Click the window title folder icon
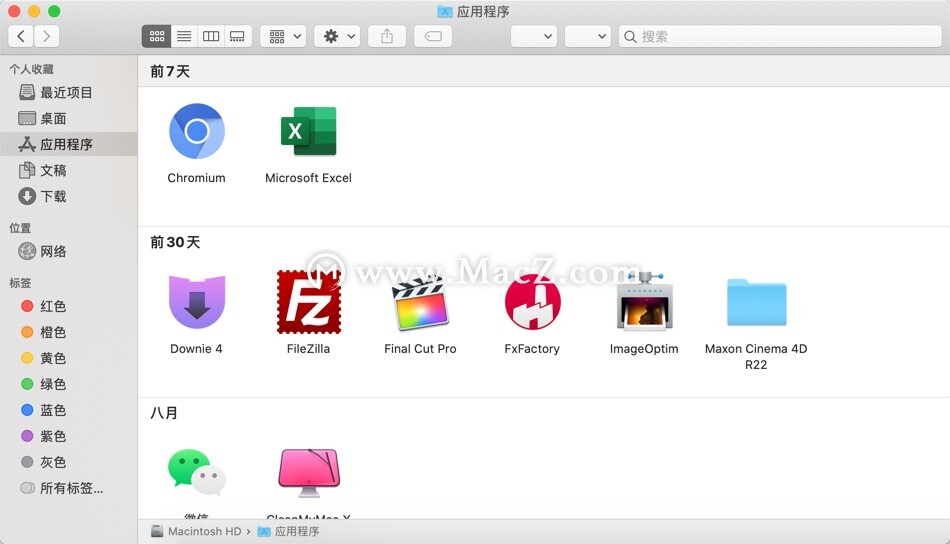Viewport: 950px width, 544px height. click(x=445, y=12)
